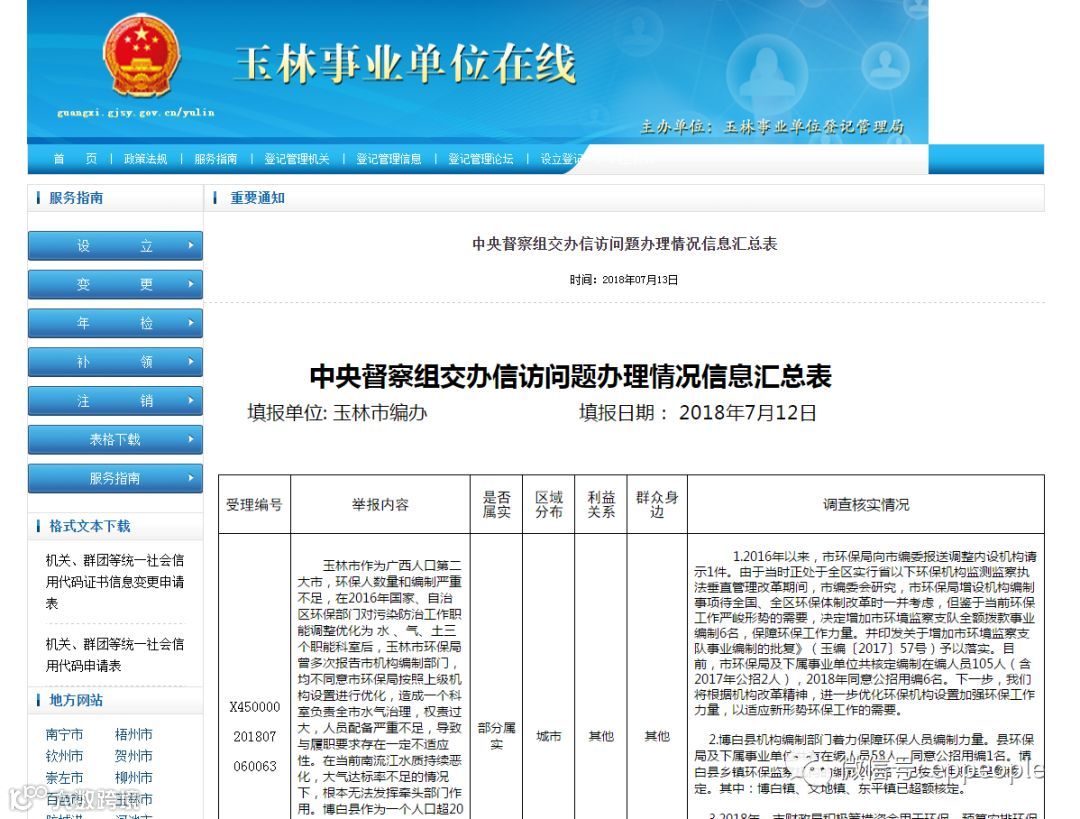Click the 区域分布 table header
The width and height of the screenshot is (1080, 819).
tap(549, 504)
